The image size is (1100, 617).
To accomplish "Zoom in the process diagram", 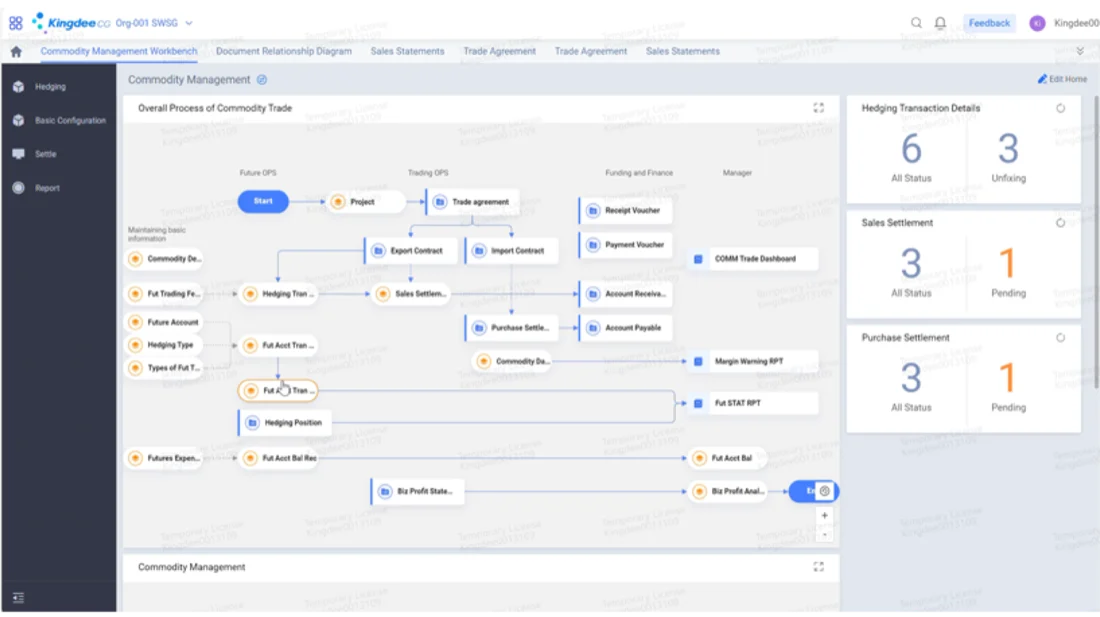I will tap(825, 515).
